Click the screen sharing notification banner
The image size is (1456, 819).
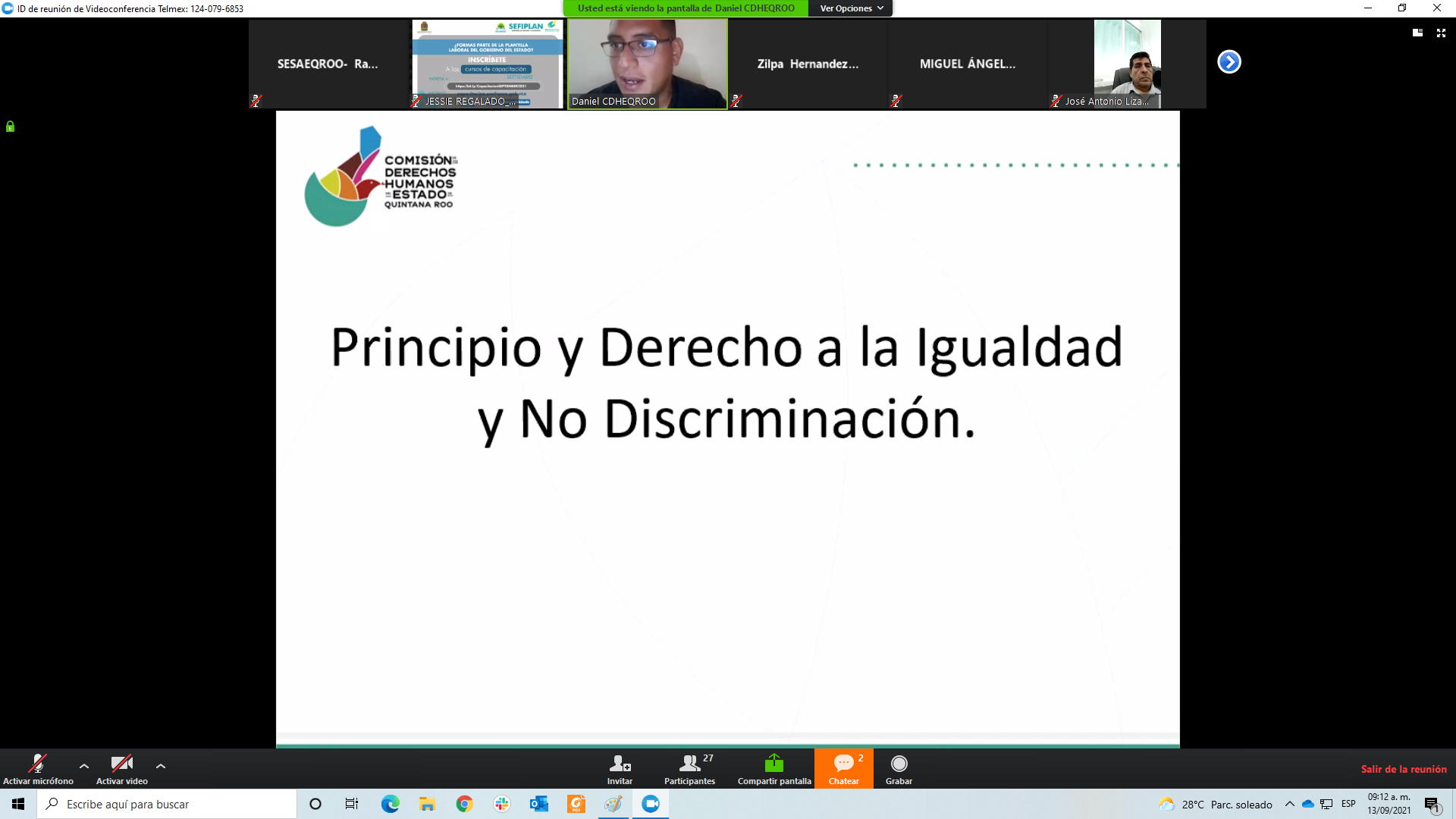[686, 8]
